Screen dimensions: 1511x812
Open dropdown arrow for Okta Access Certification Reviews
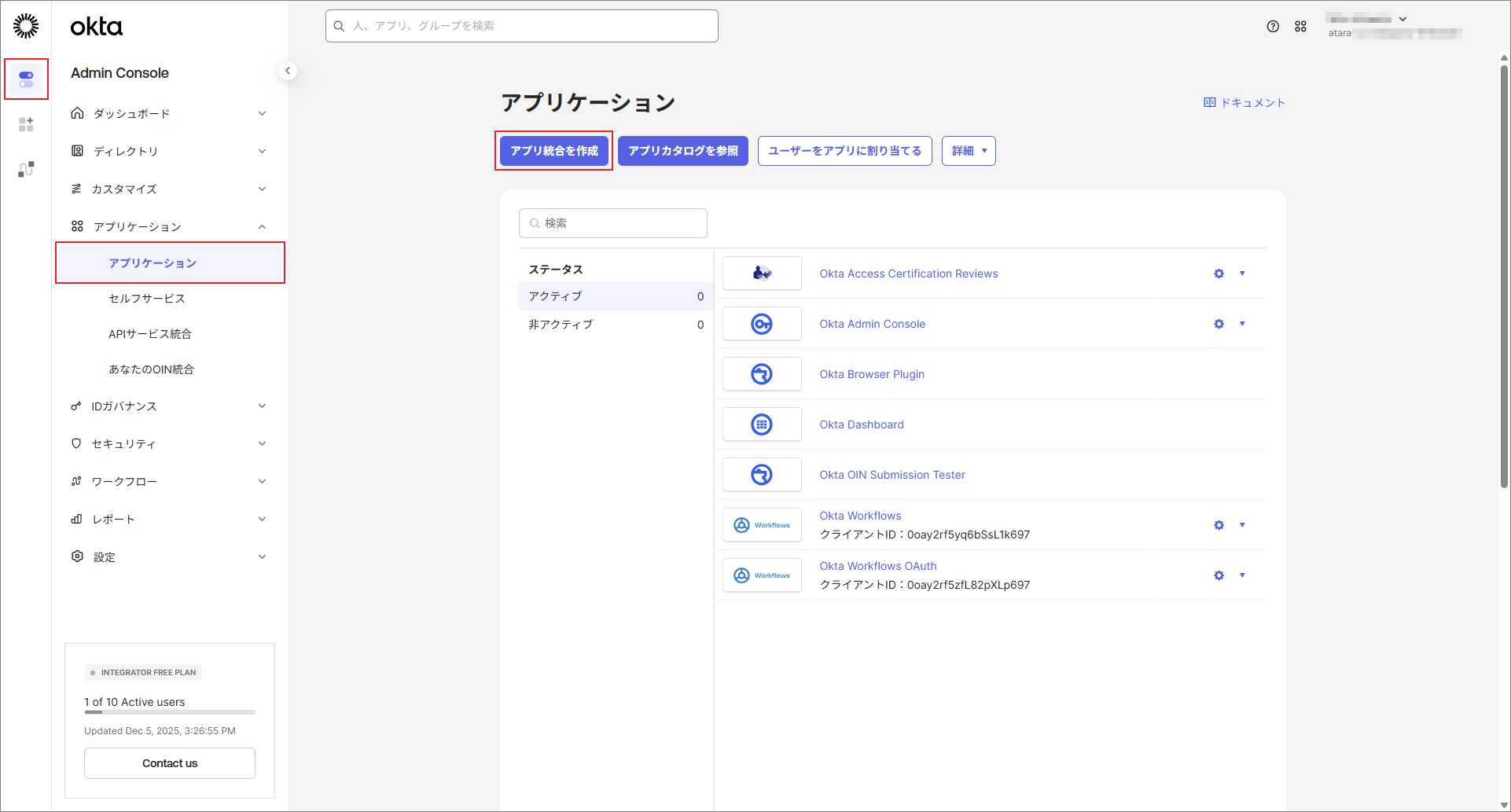[x=1242, y=274]
